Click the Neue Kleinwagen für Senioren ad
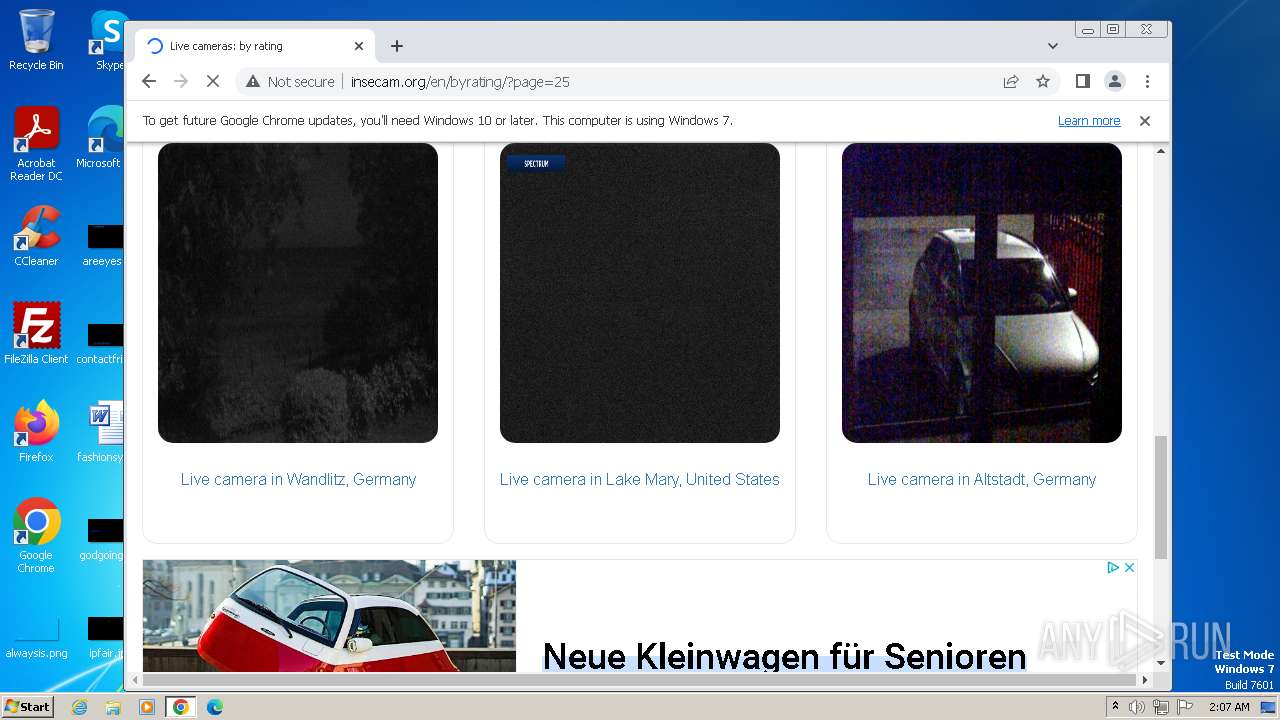Viewport: 1280px width, 720px height. [x=784, y=656]
